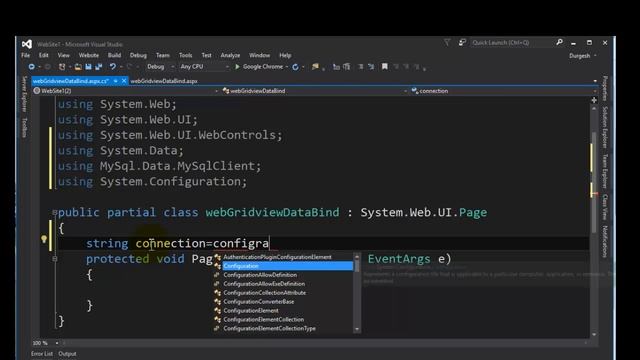Image resolution: width=640 pixels, height=360 pixels.
Task: Click the notifications filter flag icon
Action: (x=447, y=42)
